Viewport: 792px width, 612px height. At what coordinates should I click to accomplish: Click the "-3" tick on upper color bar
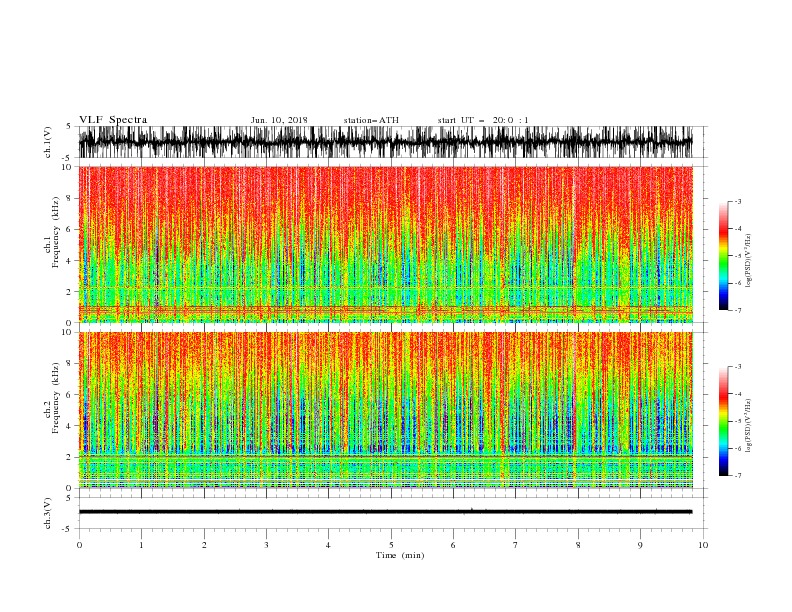tap(738, 201)
